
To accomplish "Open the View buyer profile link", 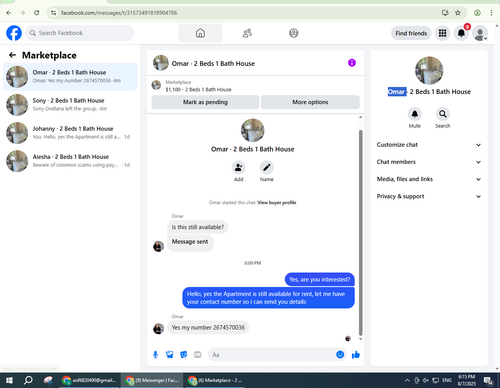I will (277, 202).
